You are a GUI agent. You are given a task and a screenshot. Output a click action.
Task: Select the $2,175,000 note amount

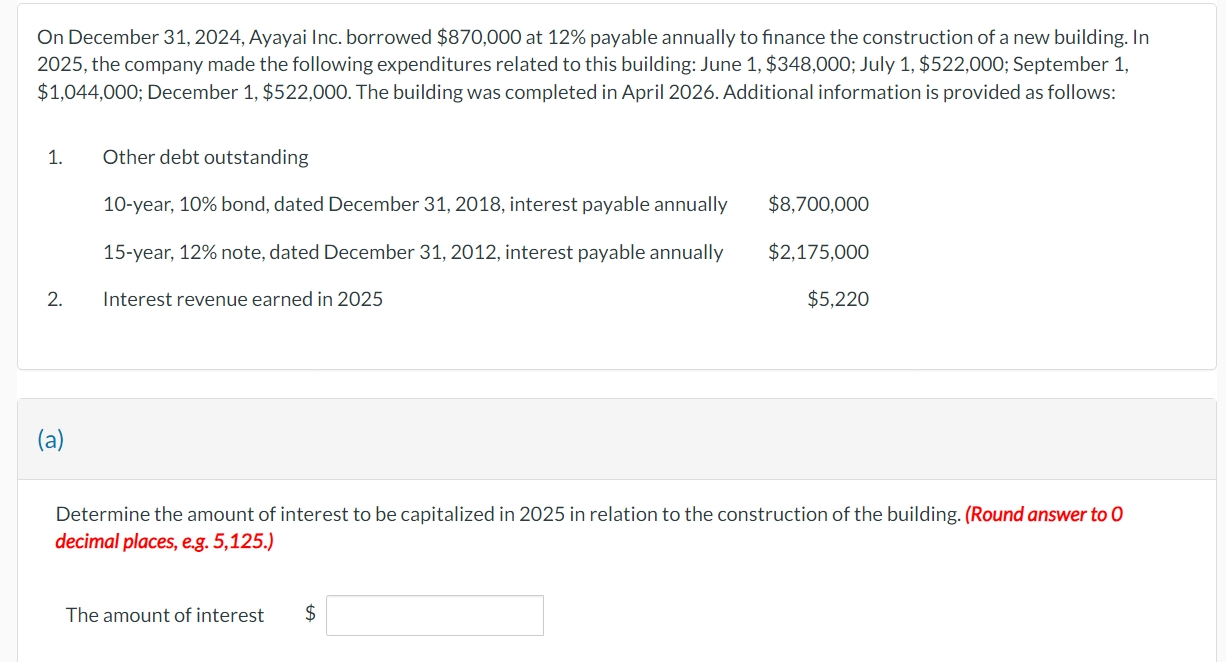[818, 252]
